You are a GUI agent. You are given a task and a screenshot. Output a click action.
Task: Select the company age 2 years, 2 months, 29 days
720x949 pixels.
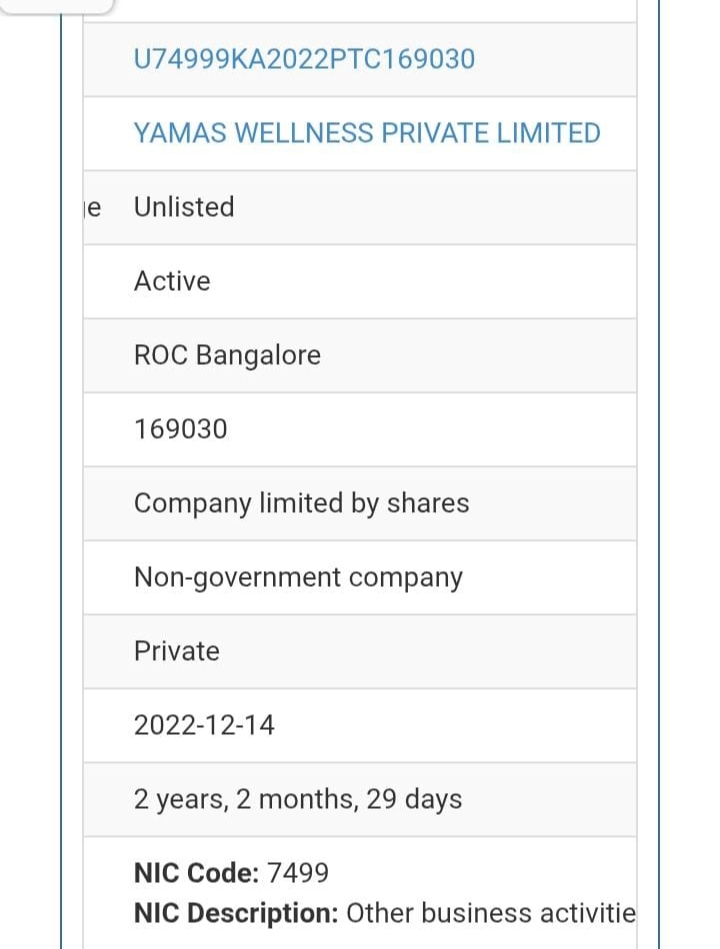tap(298, 800)
